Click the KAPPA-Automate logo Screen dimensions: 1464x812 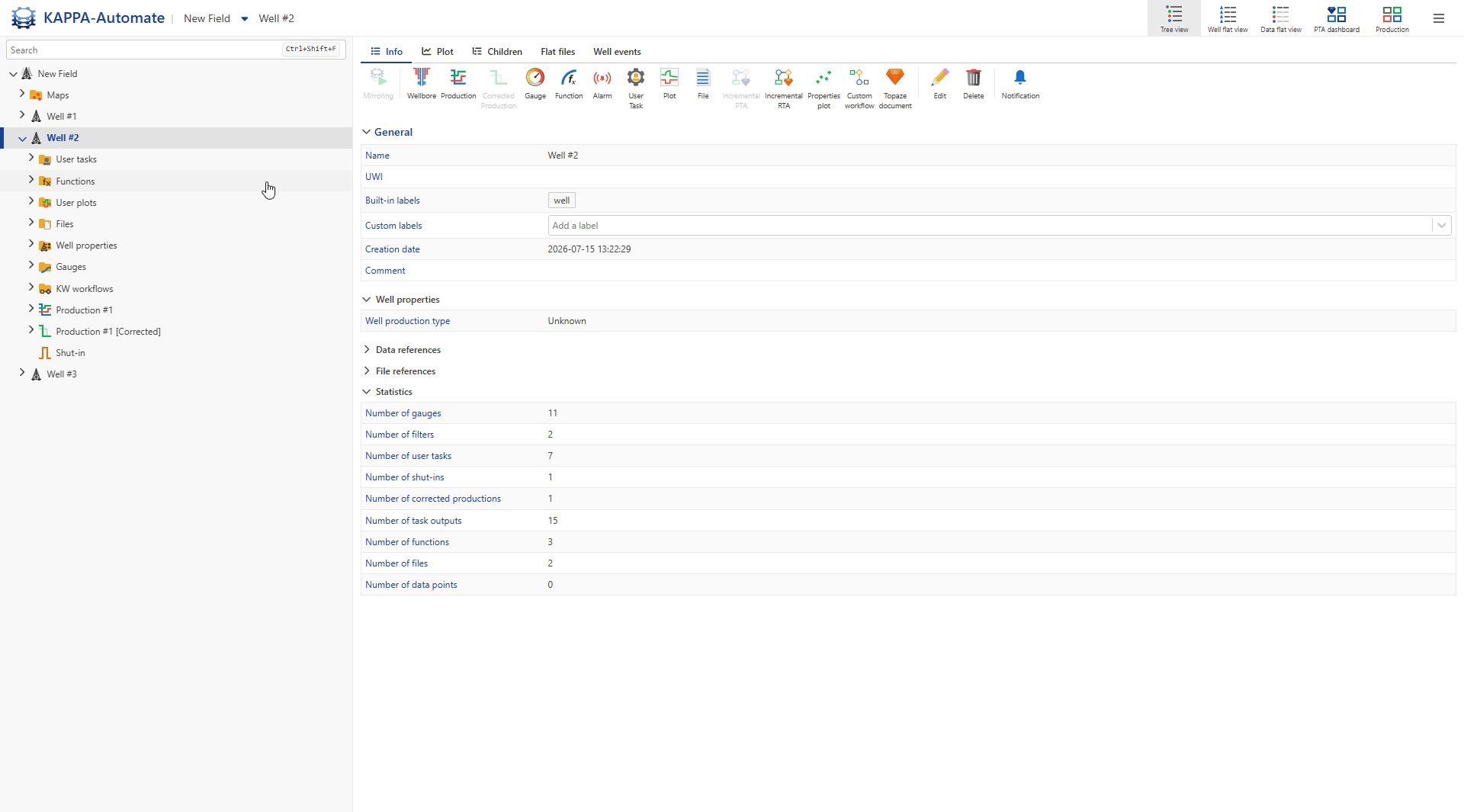[24, 18]
